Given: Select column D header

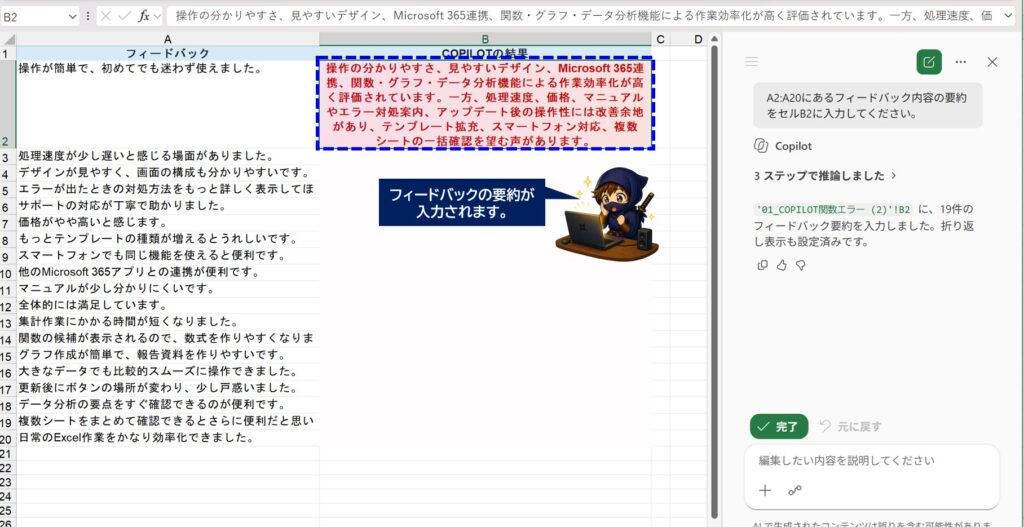Looking at the screenshot, I should click(698, 39).
